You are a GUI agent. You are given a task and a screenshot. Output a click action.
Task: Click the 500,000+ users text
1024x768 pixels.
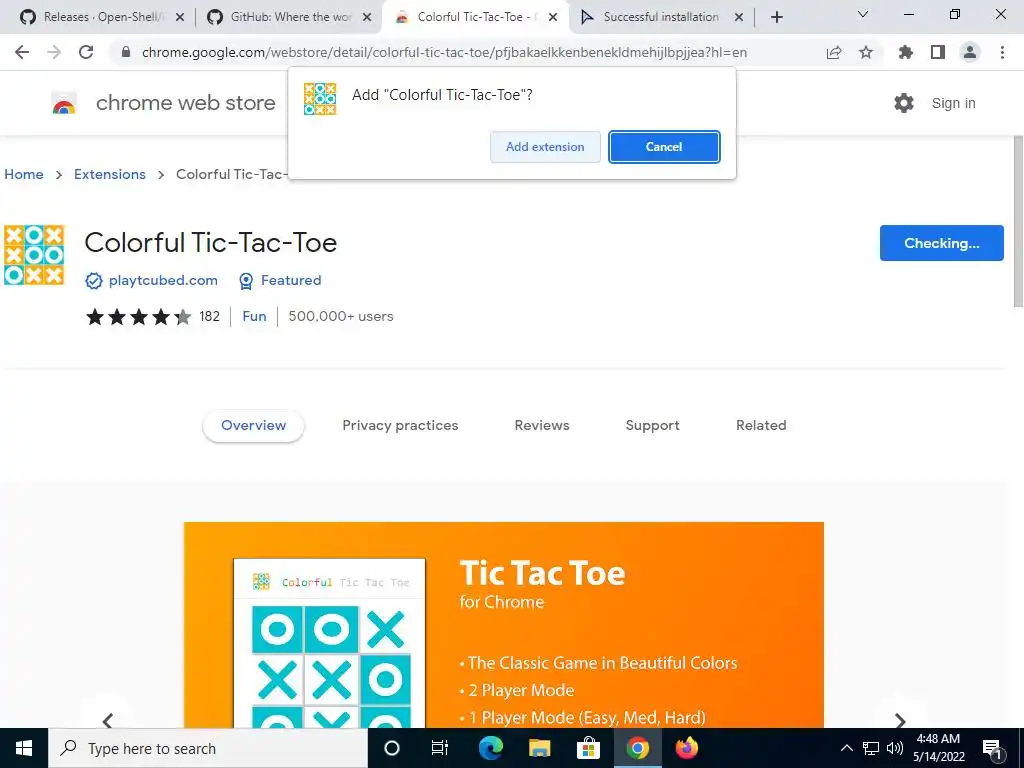click(341, 316)
